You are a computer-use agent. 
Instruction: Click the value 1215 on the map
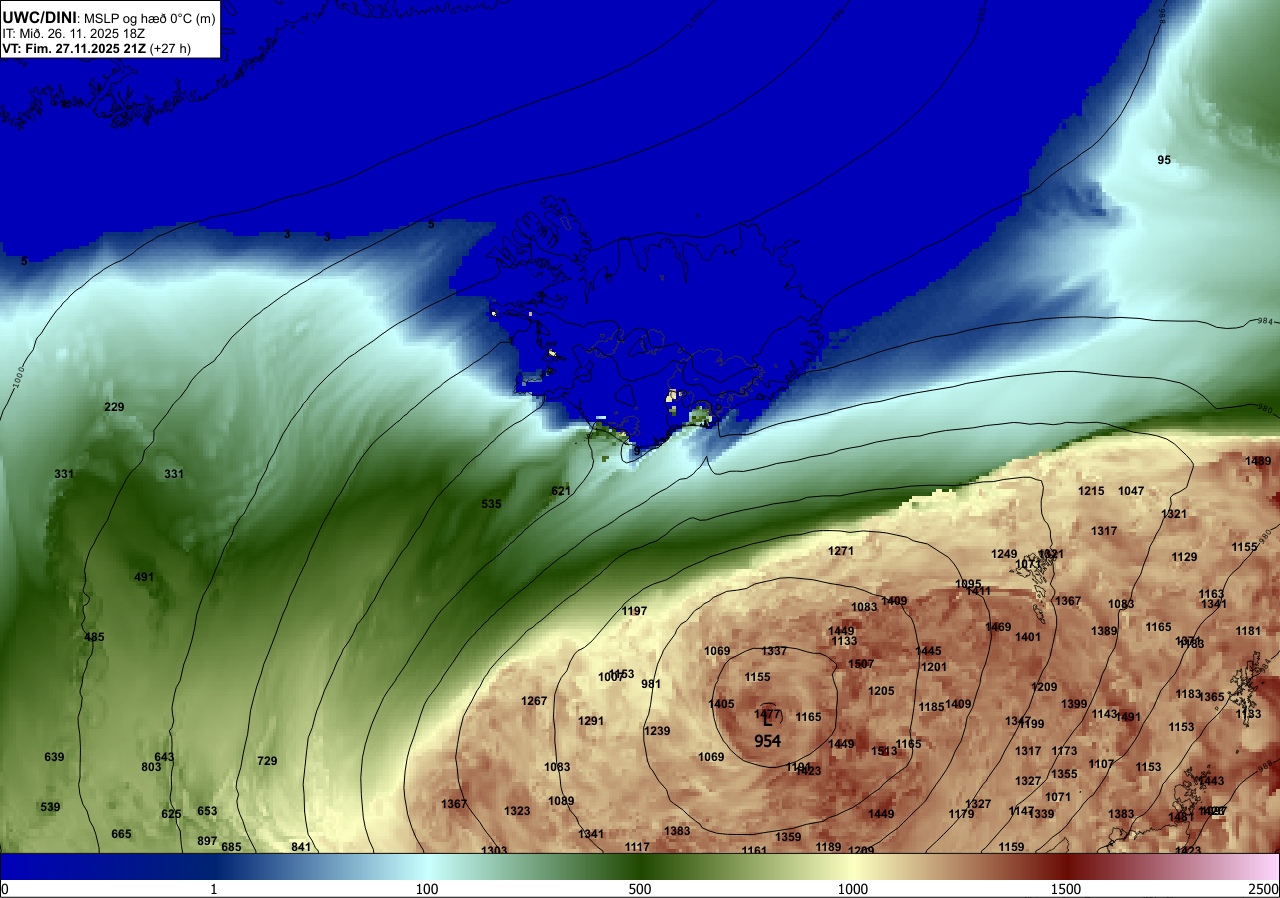1091,491
